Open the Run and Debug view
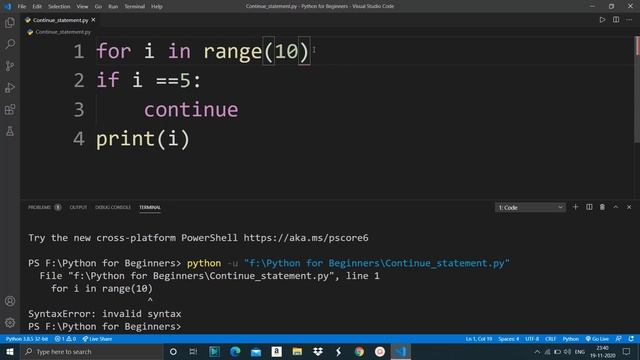This screenshot has width=640, height=360. click(10, 88)
